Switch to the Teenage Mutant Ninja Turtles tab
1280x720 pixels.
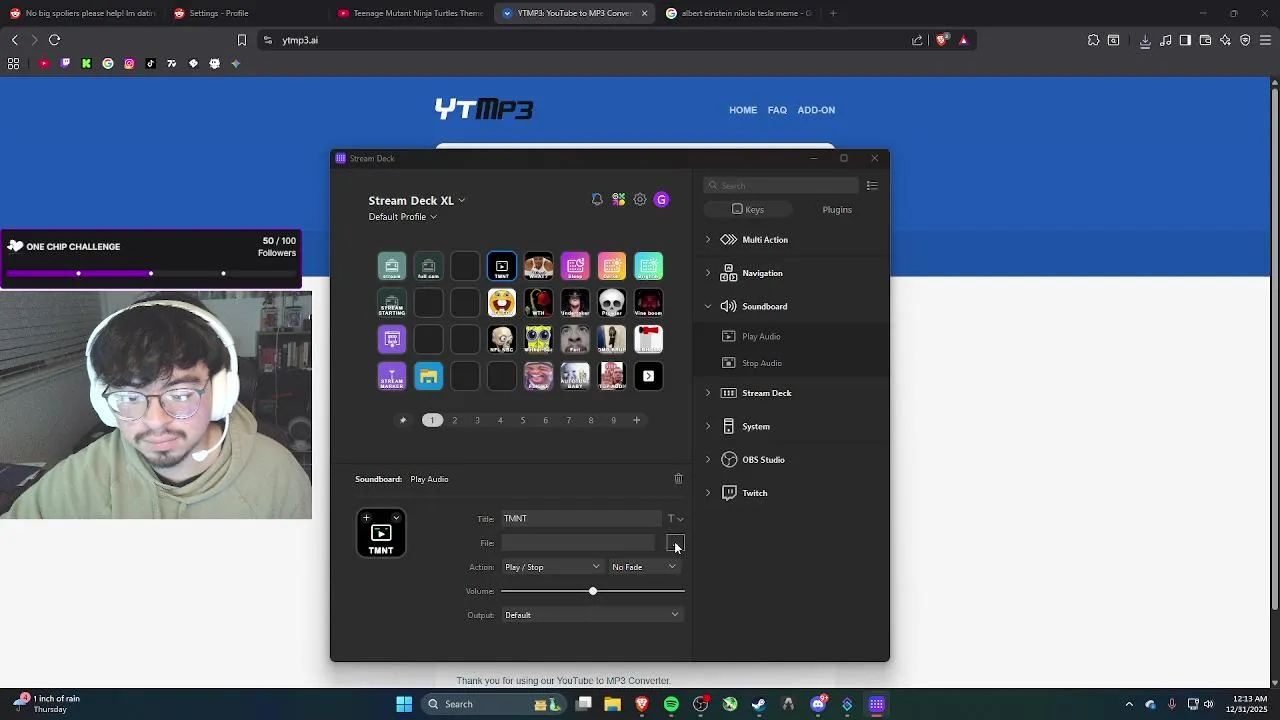(410, 13)
